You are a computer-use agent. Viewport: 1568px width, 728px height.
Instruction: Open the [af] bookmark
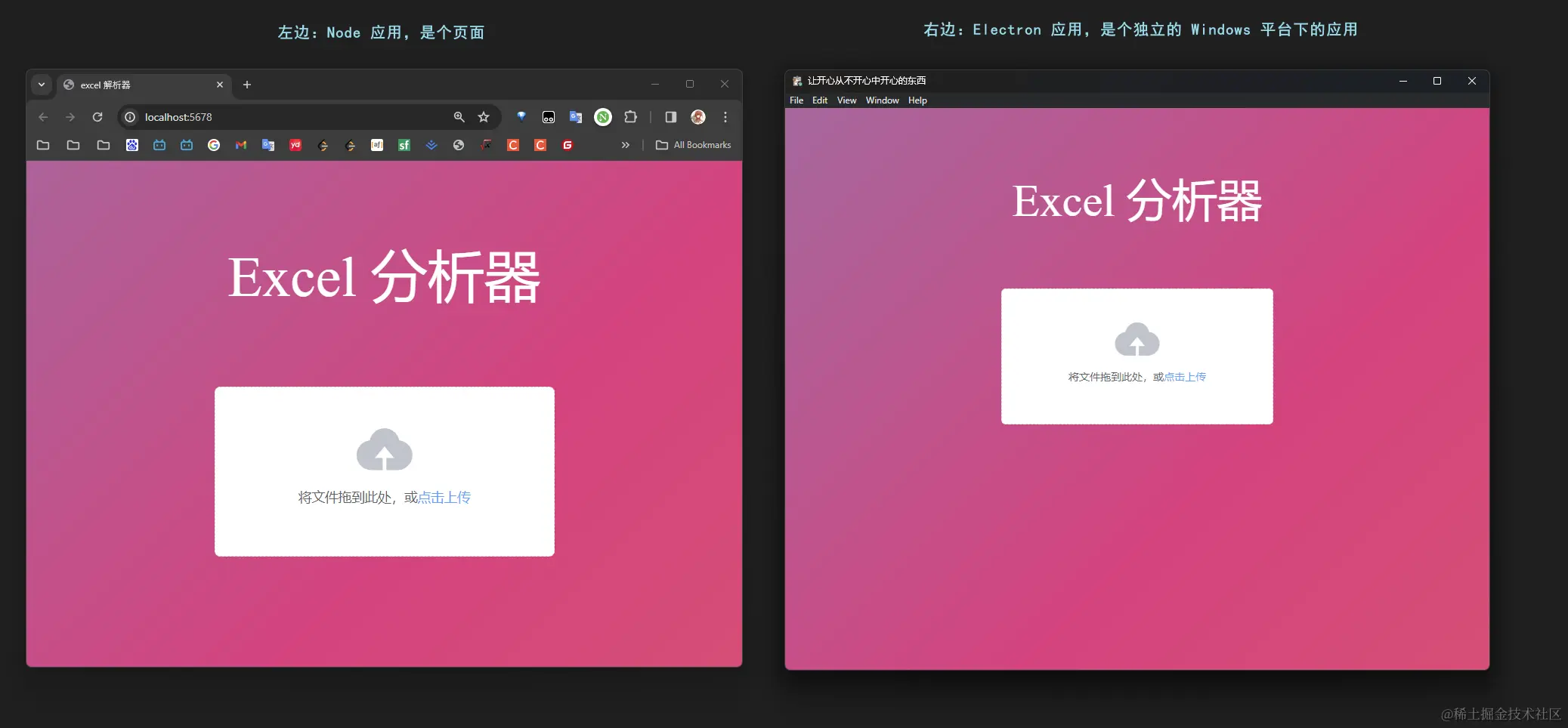(377, 145)
